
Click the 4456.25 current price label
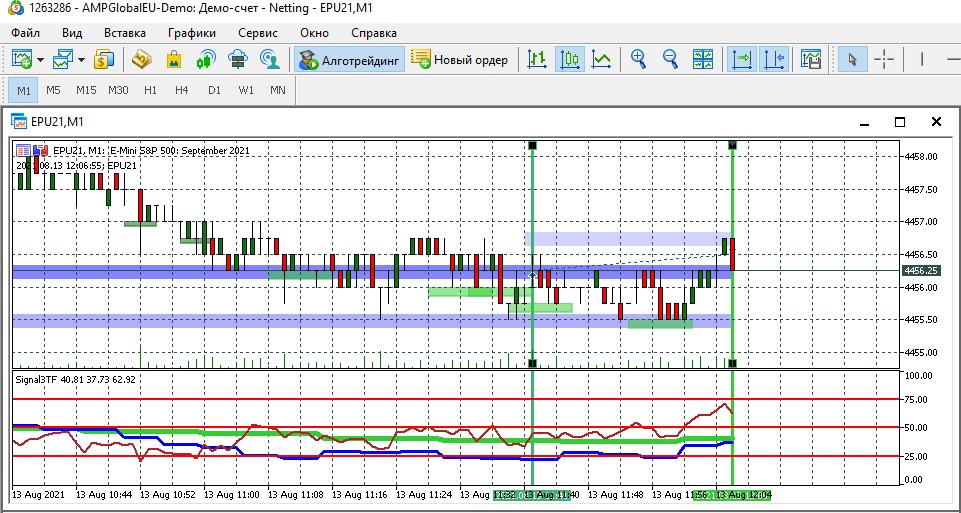coord(920,270)
